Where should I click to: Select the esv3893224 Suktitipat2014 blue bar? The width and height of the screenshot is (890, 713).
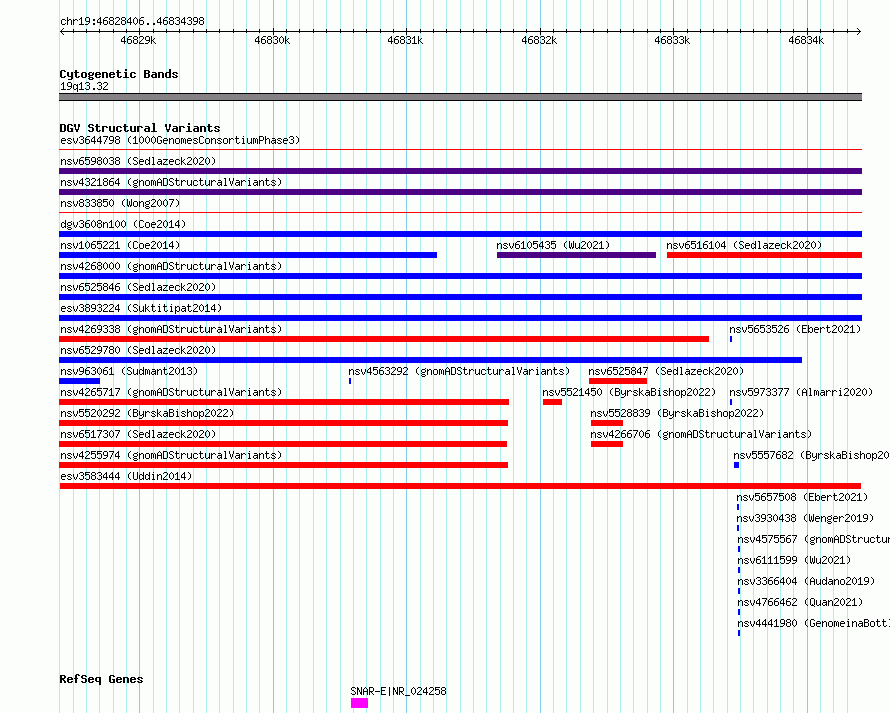460,318
